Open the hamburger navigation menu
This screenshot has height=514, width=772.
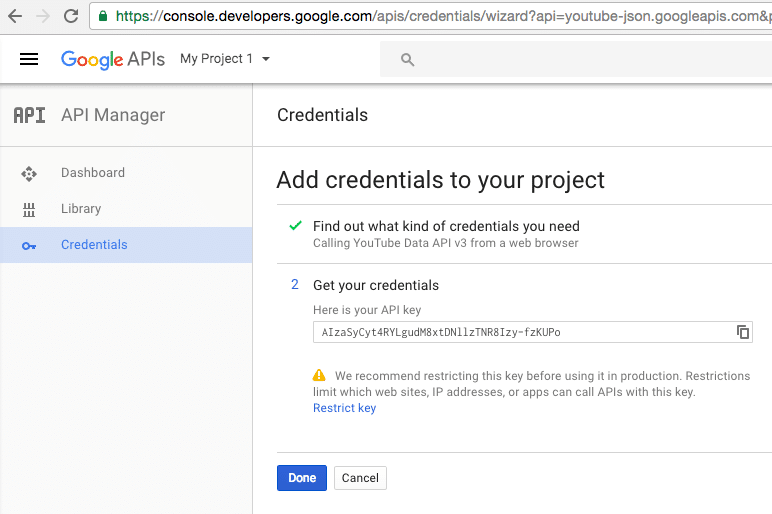[x=29, y=59]
